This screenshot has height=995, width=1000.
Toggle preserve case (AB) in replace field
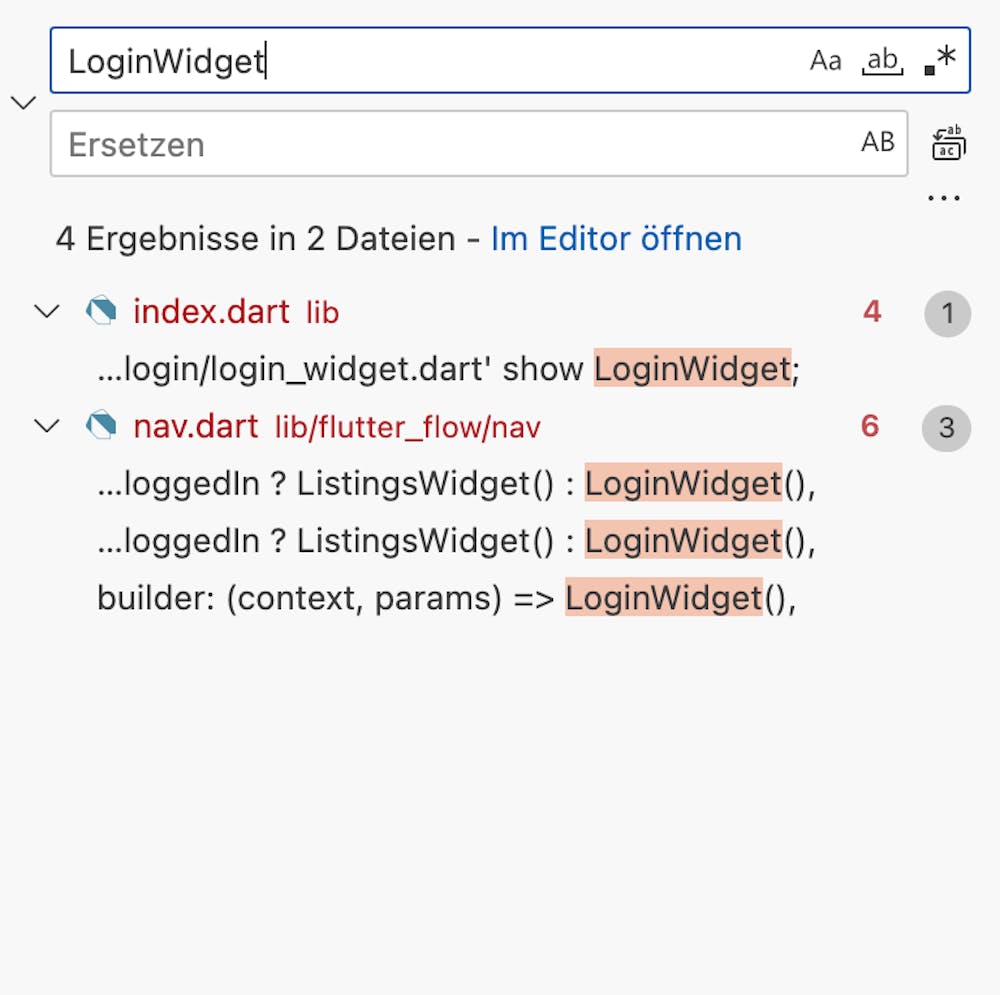pyautogui.click(x=877, y=143)
